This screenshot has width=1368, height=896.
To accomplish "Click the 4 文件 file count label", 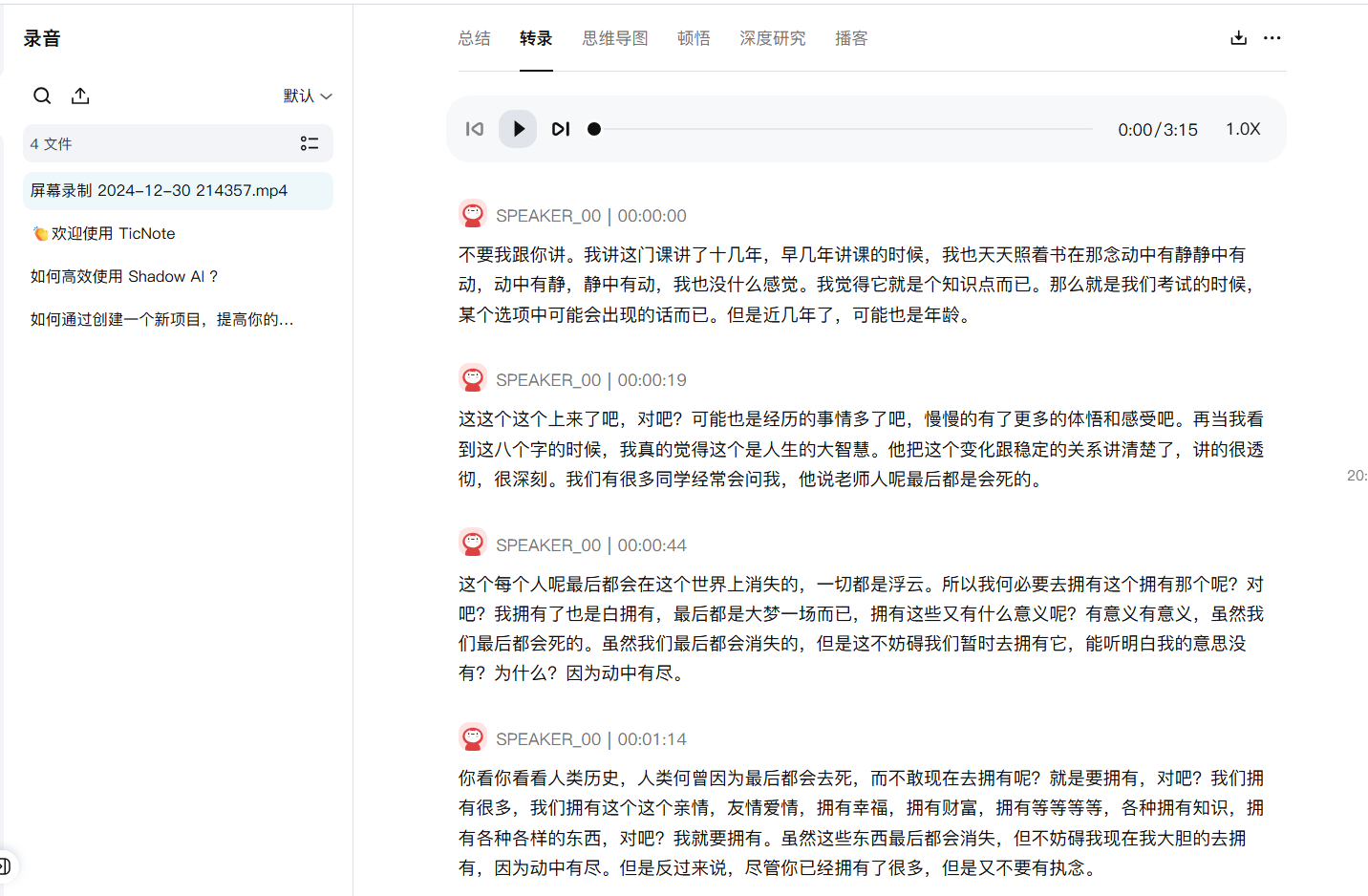I will click(x=51, y=144).
